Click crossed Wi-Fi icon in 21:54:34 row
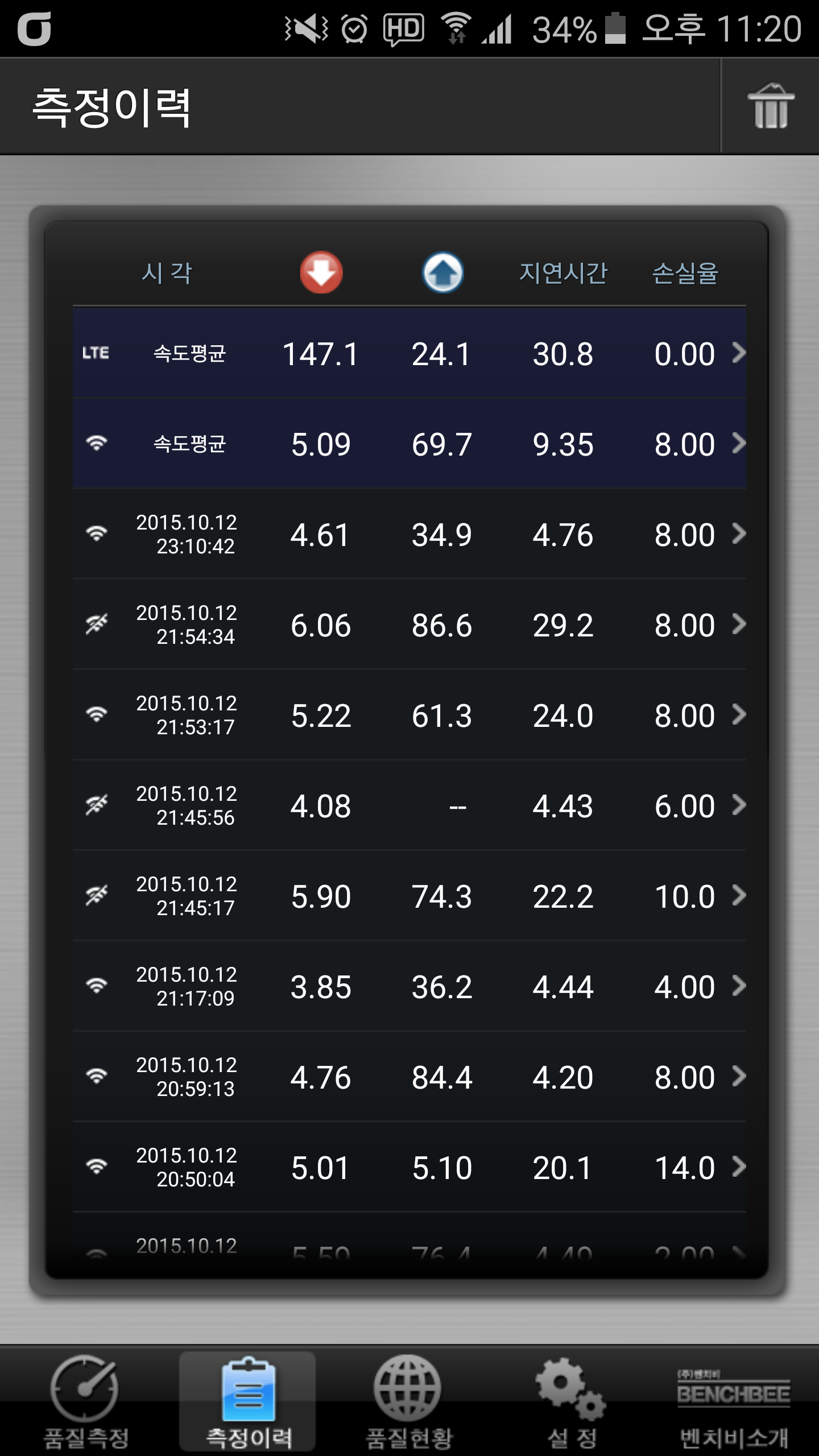Image resolution: width=819 pixels, height=1456 pixels. 97,624
